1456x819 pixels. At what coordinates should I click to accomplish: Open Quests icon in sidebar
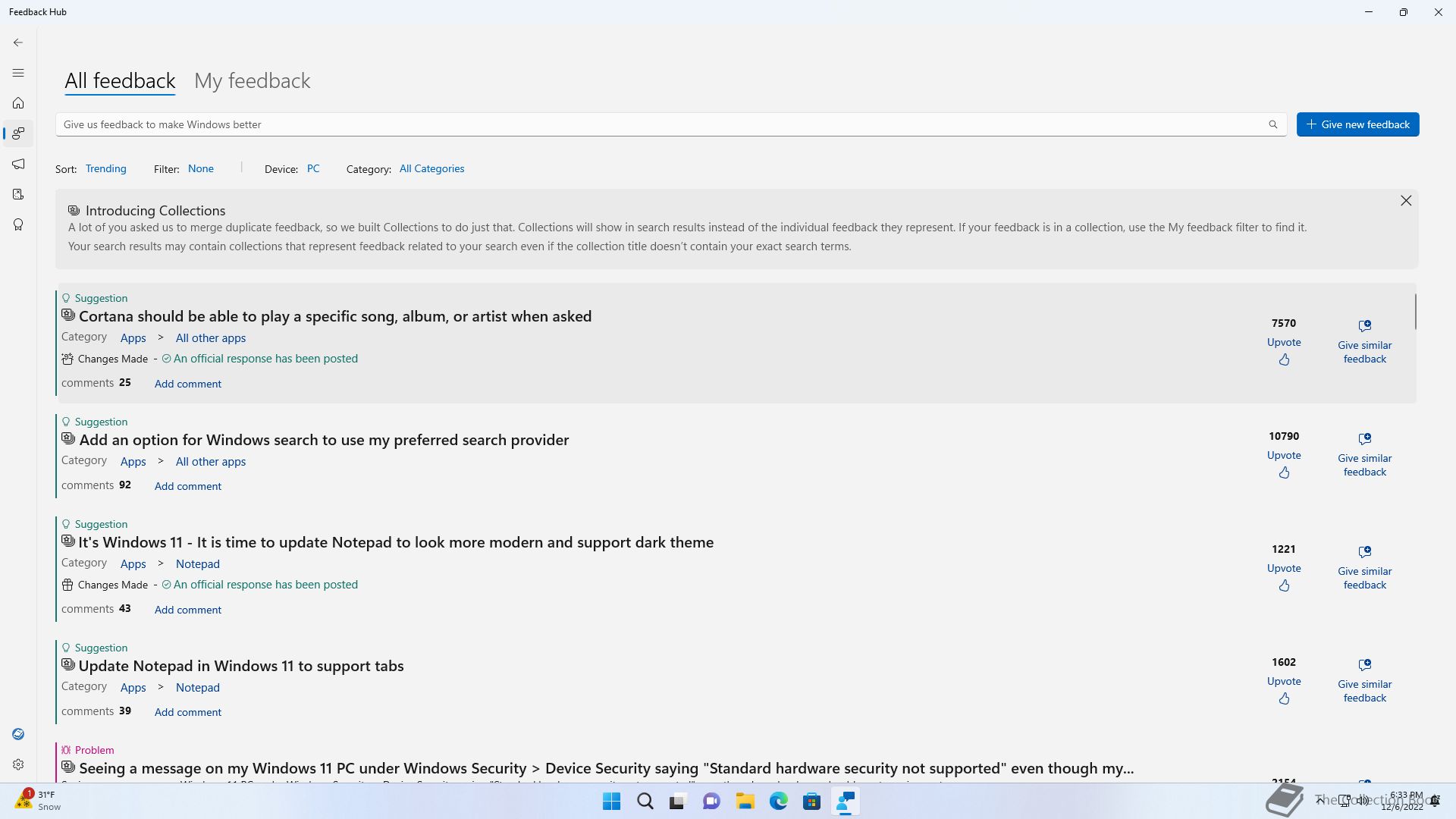click(x=18, y=194)
